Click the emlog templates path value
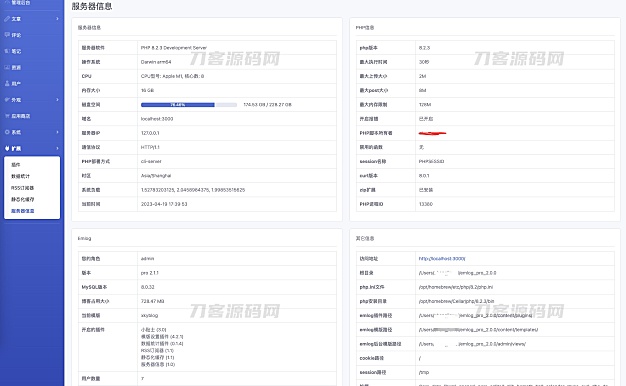 tap(478, 330)
